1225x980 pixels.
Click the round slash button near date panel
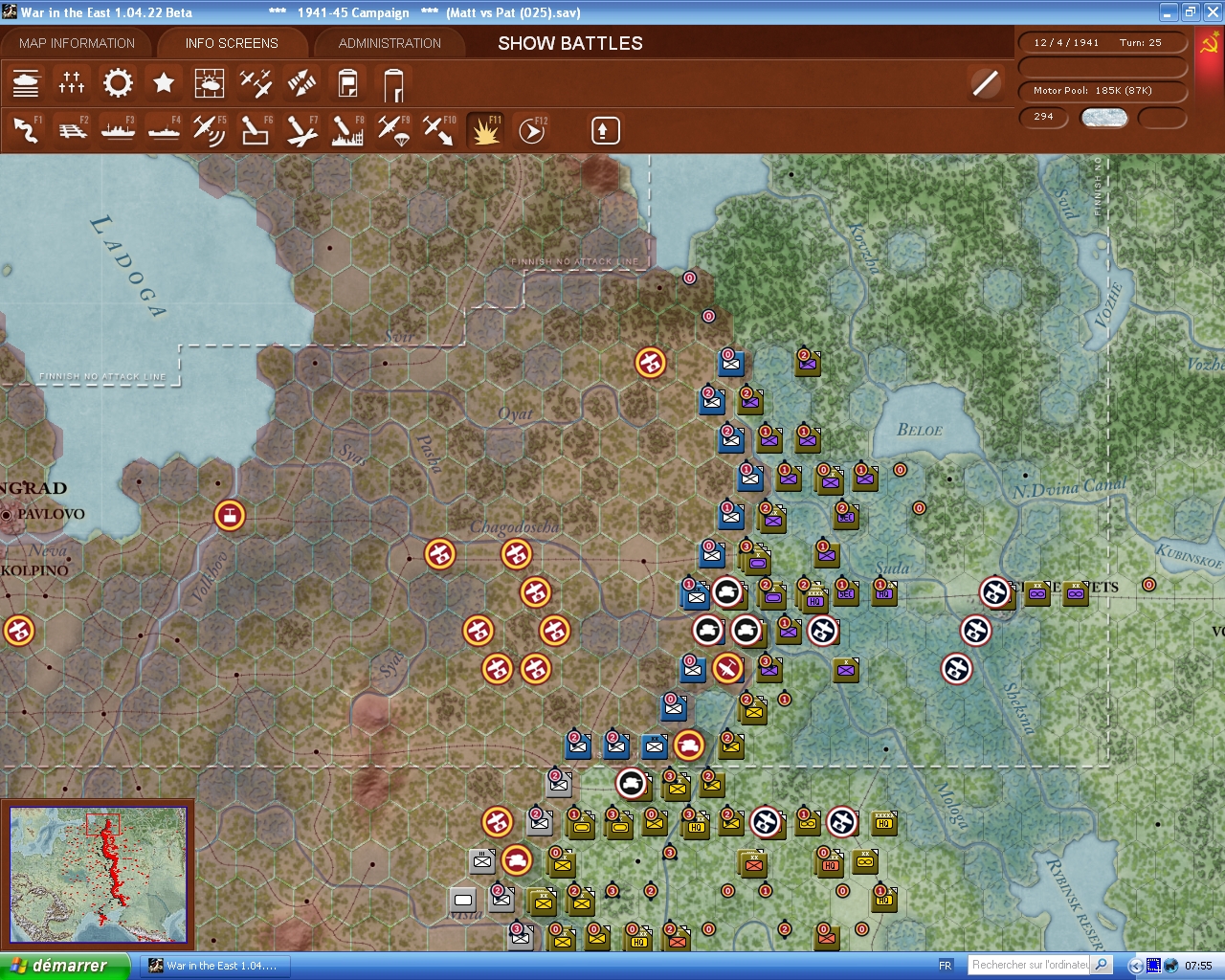tap(985, 83)
